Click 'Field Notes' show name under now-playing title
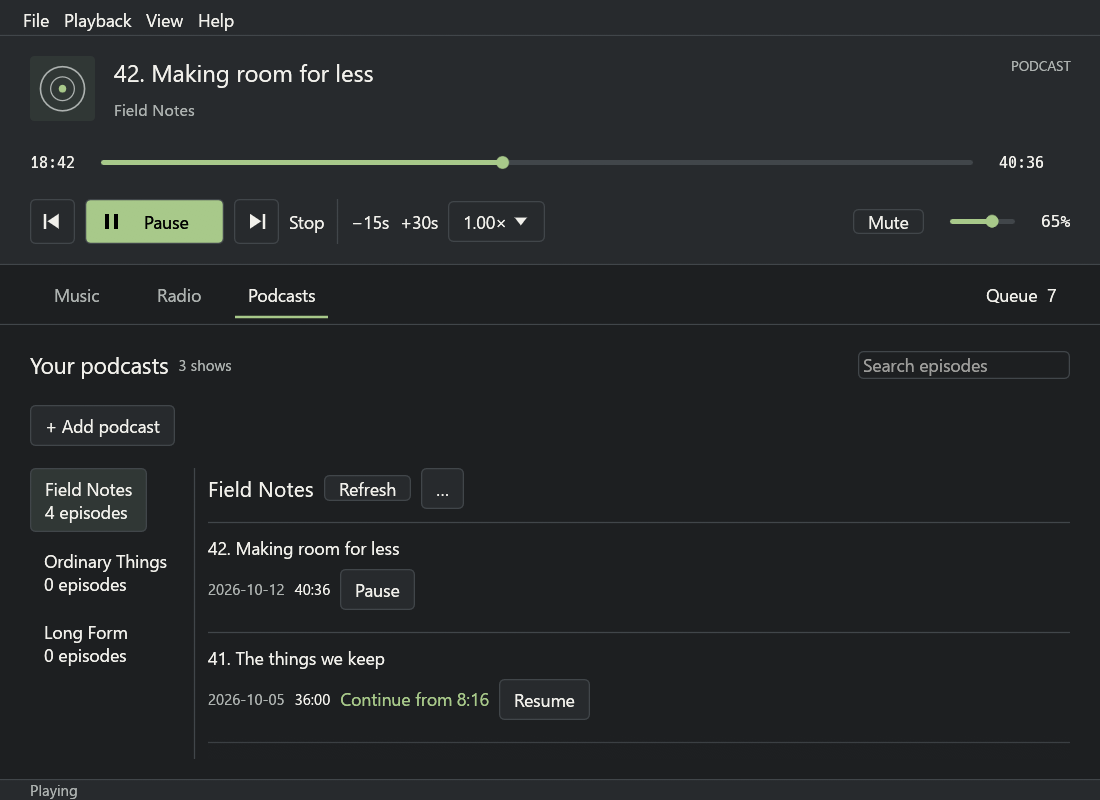Viewport: 1100px width, 800px height. click(x=154, y=110)
